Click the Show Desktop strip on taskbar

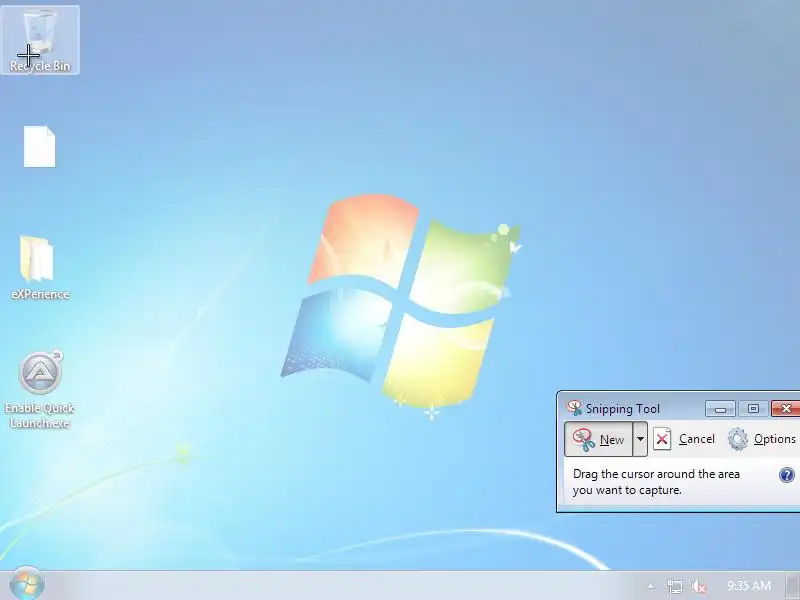point(793,585)
